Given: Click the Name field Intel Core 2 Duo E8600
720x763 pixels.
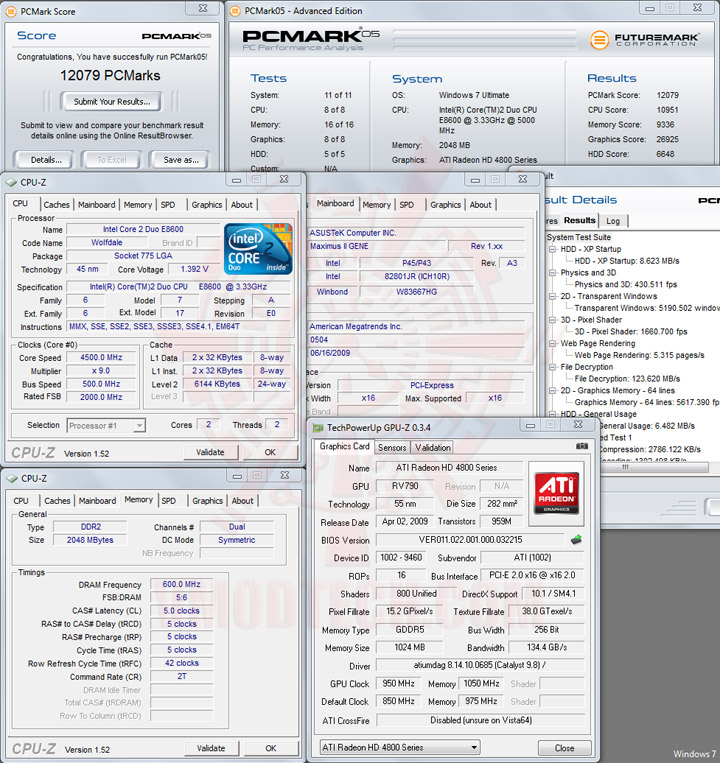Looking at the screenshot, I should tap(143, 229).
